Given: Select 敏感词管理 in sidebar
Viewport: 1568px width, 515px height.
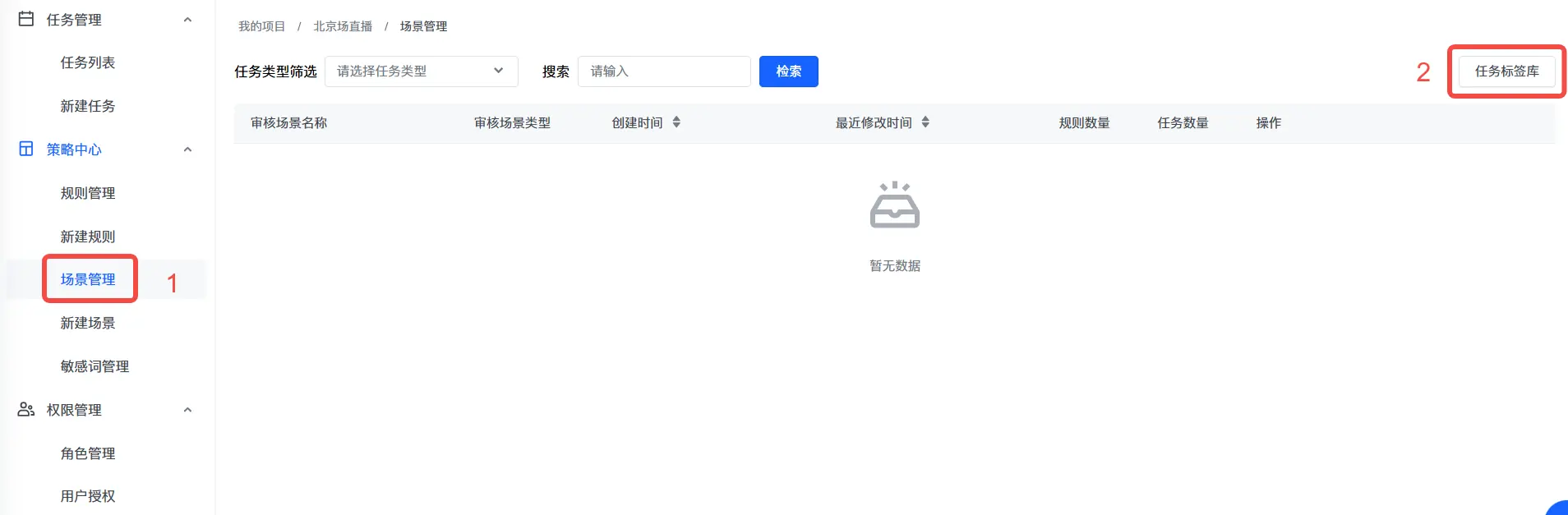Looking at the screenshot, I should pyautogui.click(x=95, y=366).
